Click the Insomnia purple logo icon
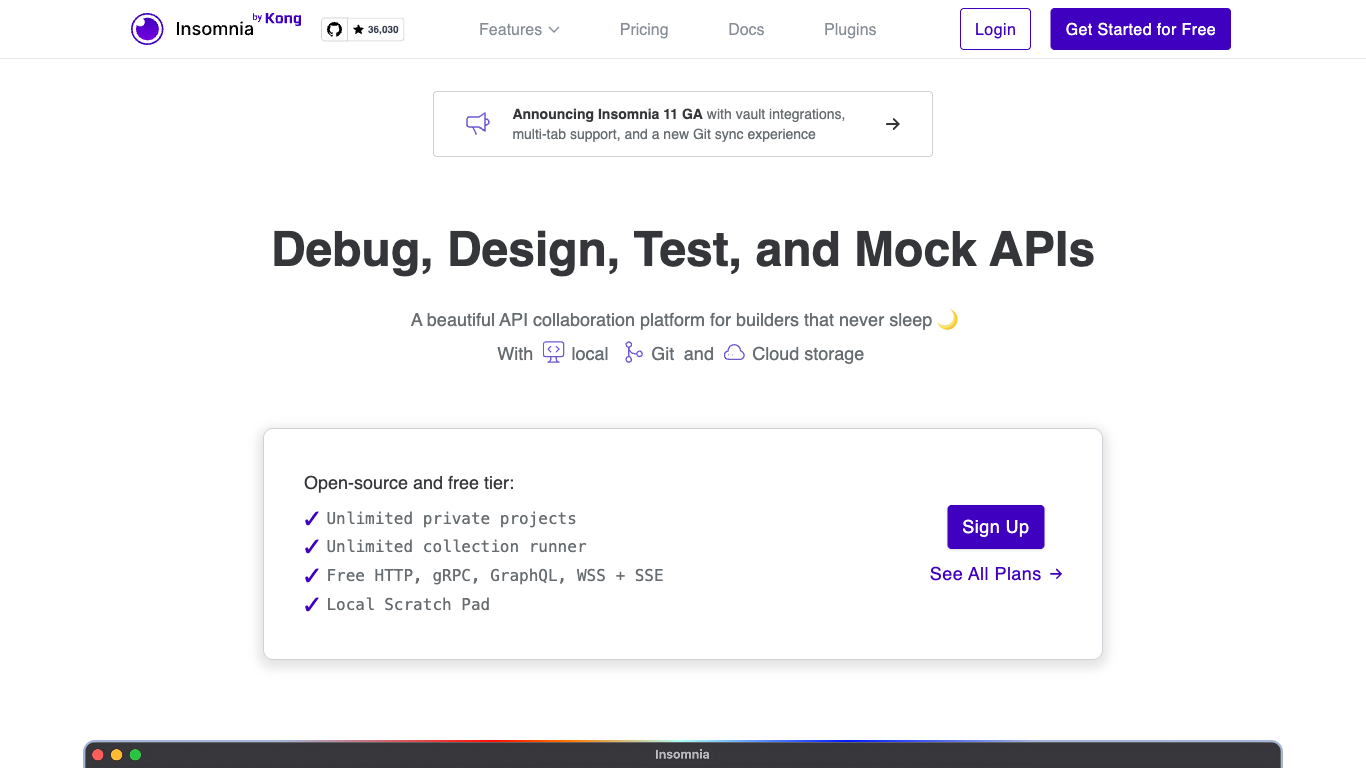This screenshot has height=768, width=1366. (147, 29)
